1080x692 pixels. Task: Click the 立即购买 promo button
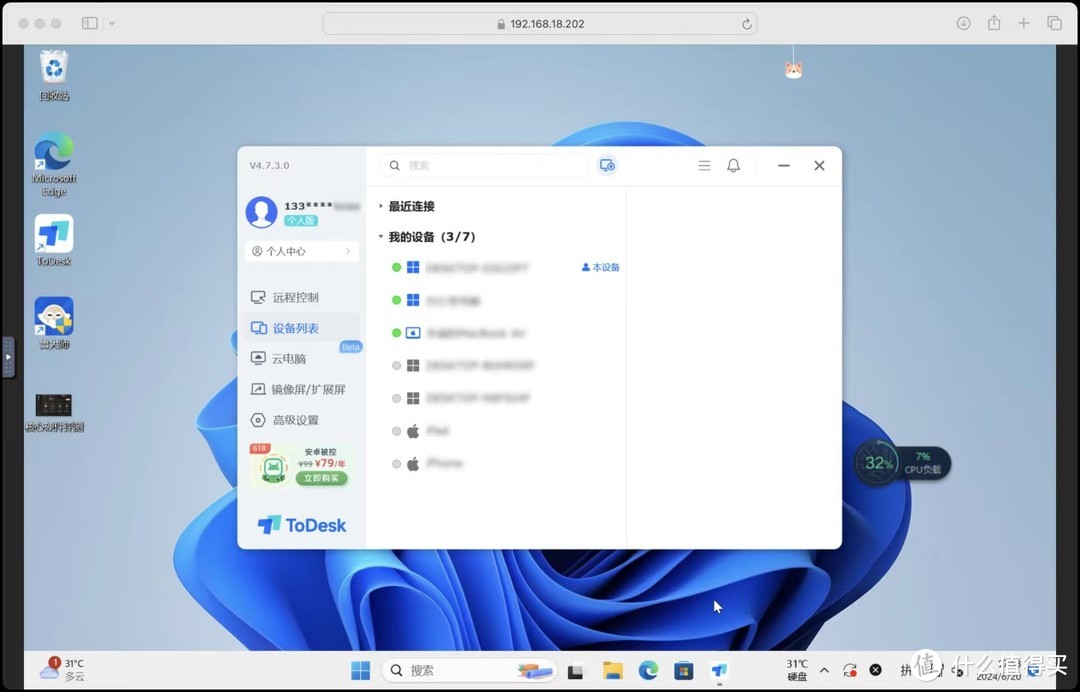pyautogui.click(x=321, y=479)
